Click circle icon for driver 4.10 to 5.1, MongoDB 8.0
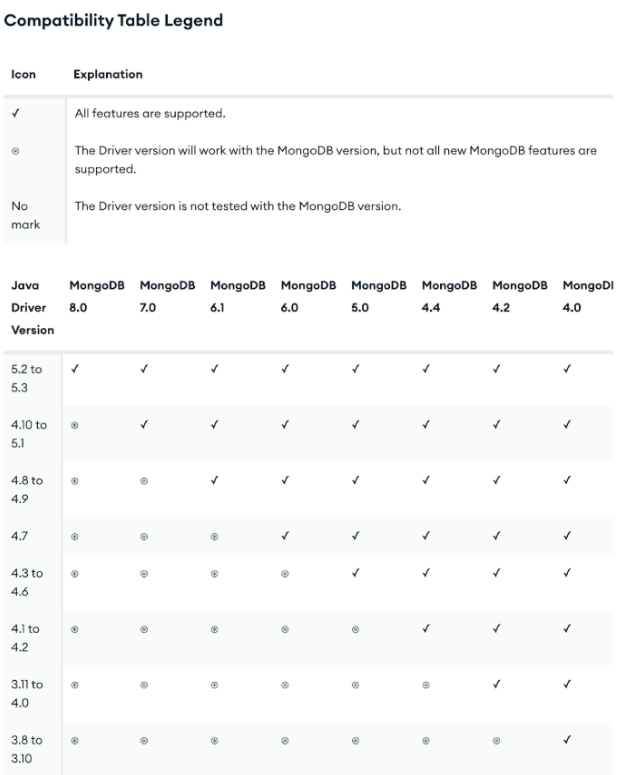 (x=75, y=425)
